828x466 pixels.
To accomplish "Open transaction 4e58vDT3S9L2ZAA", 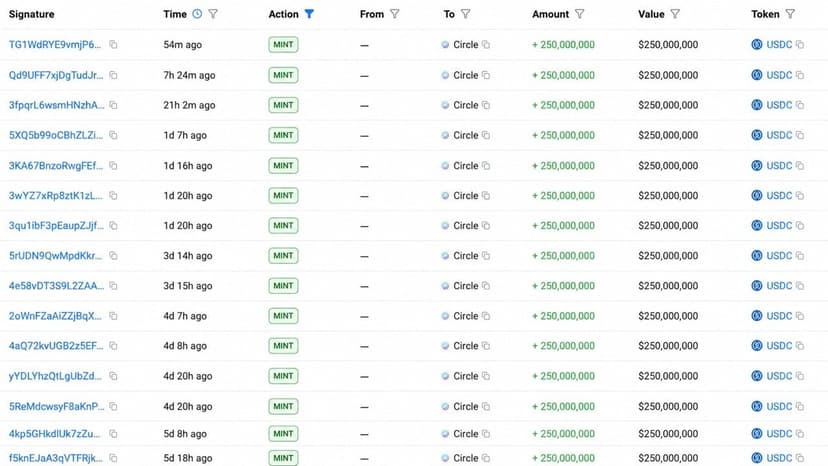I will (x=56, y=286).
